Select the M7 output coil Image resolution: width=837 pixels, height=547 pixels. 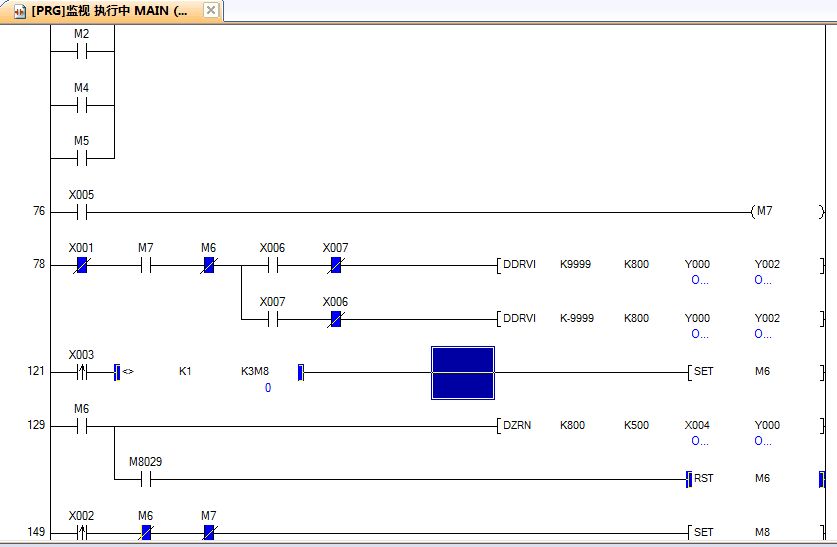click(x=788, y=211)
